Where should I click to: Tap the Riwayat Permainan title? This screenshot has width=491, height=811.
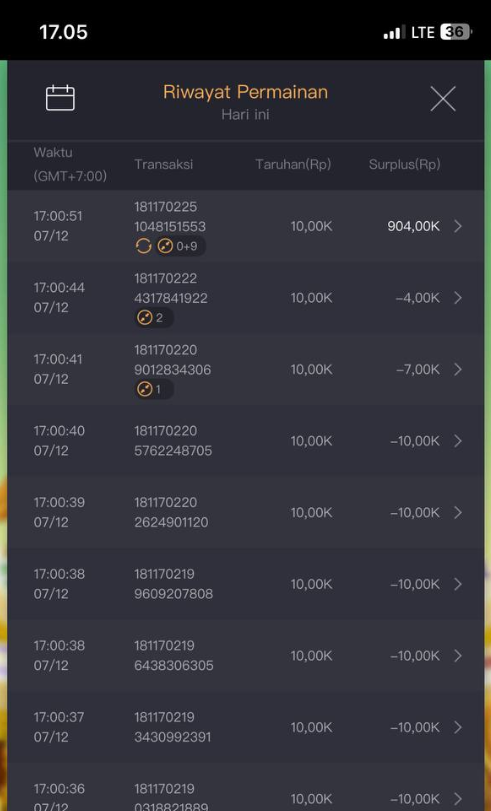pos(245,92)
